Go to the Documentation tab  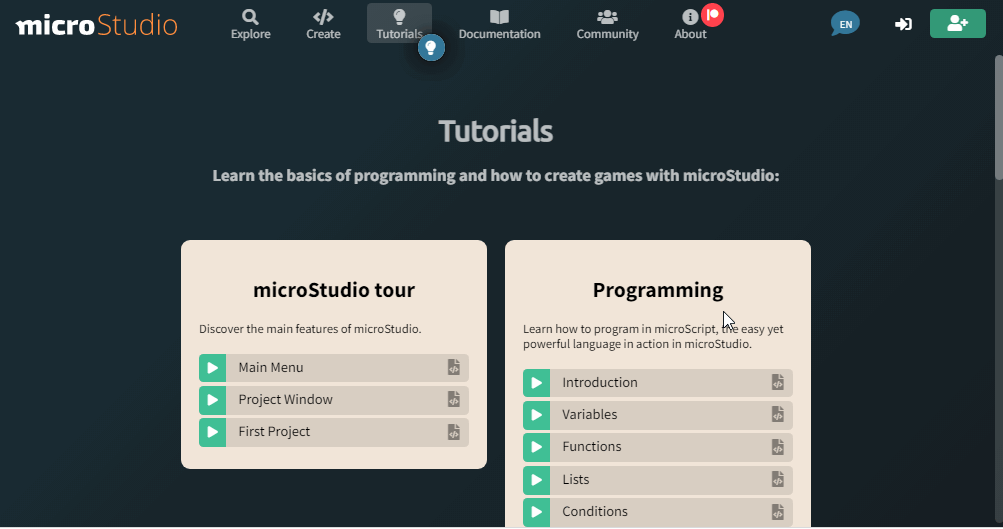click(499, 24)
